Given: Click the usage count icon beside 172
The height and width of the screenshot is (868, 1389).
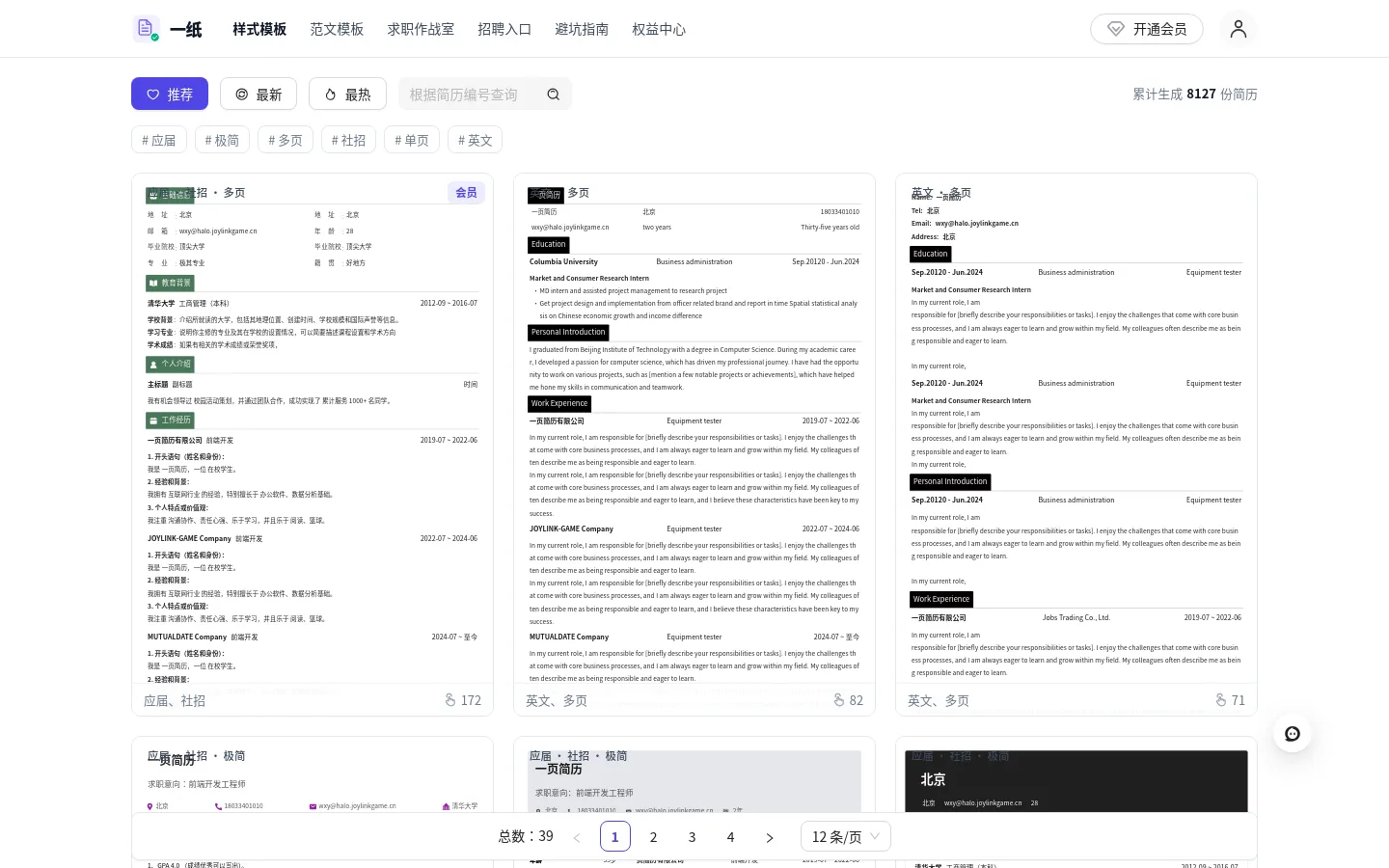Looking at the screenshot, I should 450,700.
